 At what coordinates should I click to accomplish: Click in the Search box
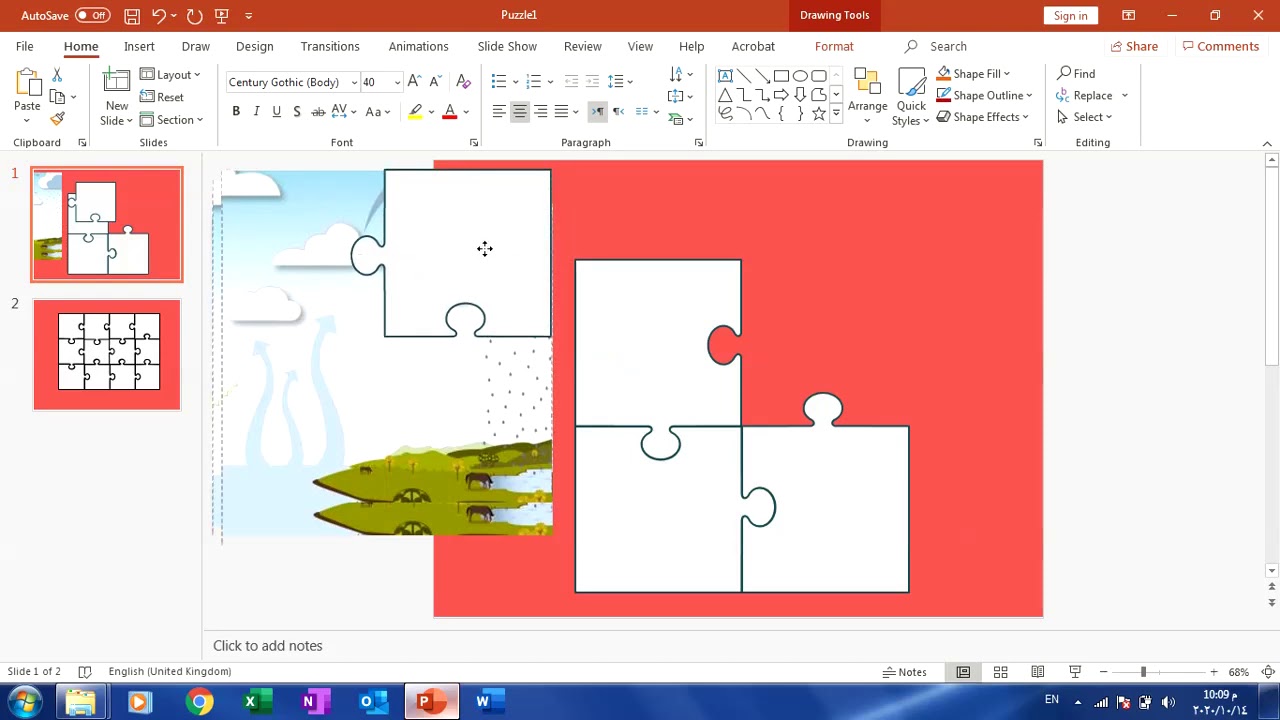(948, 46)
